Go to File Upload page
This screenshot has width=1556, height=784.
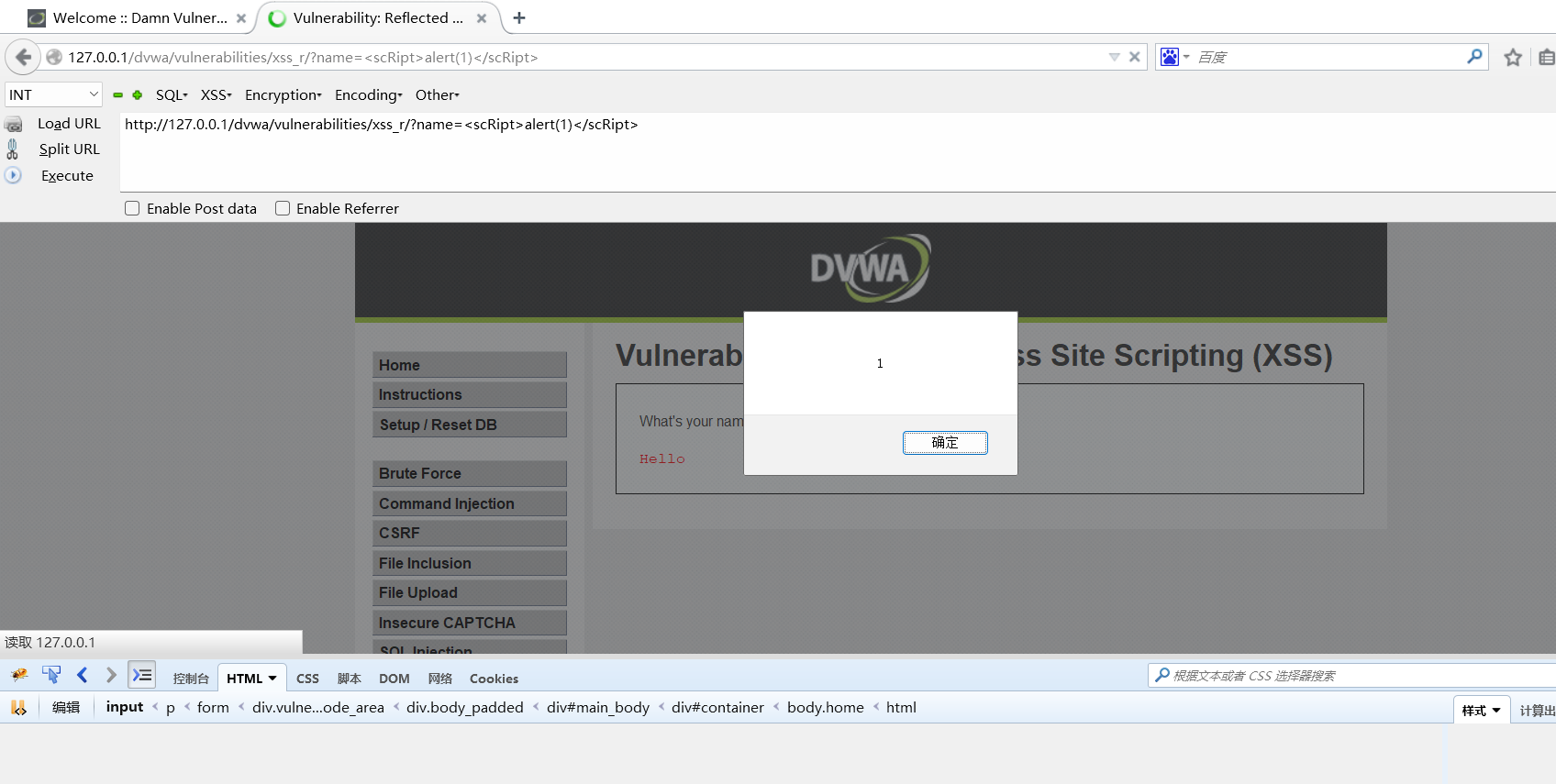click(x=470, y=592)
